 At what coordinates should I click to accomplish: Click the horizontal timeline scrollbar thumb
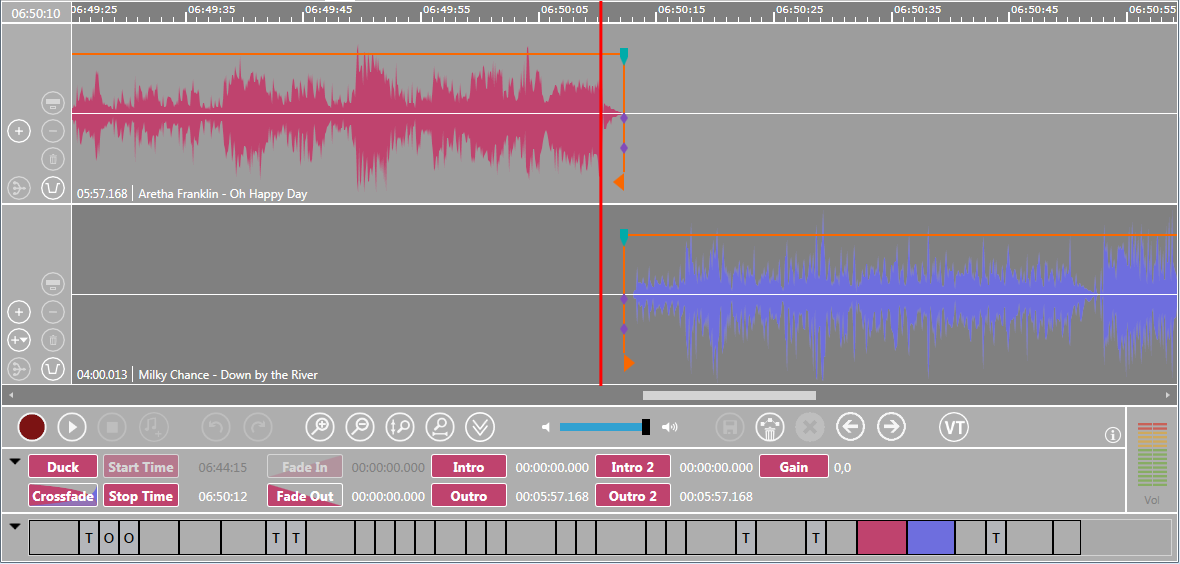click(729, 395)
